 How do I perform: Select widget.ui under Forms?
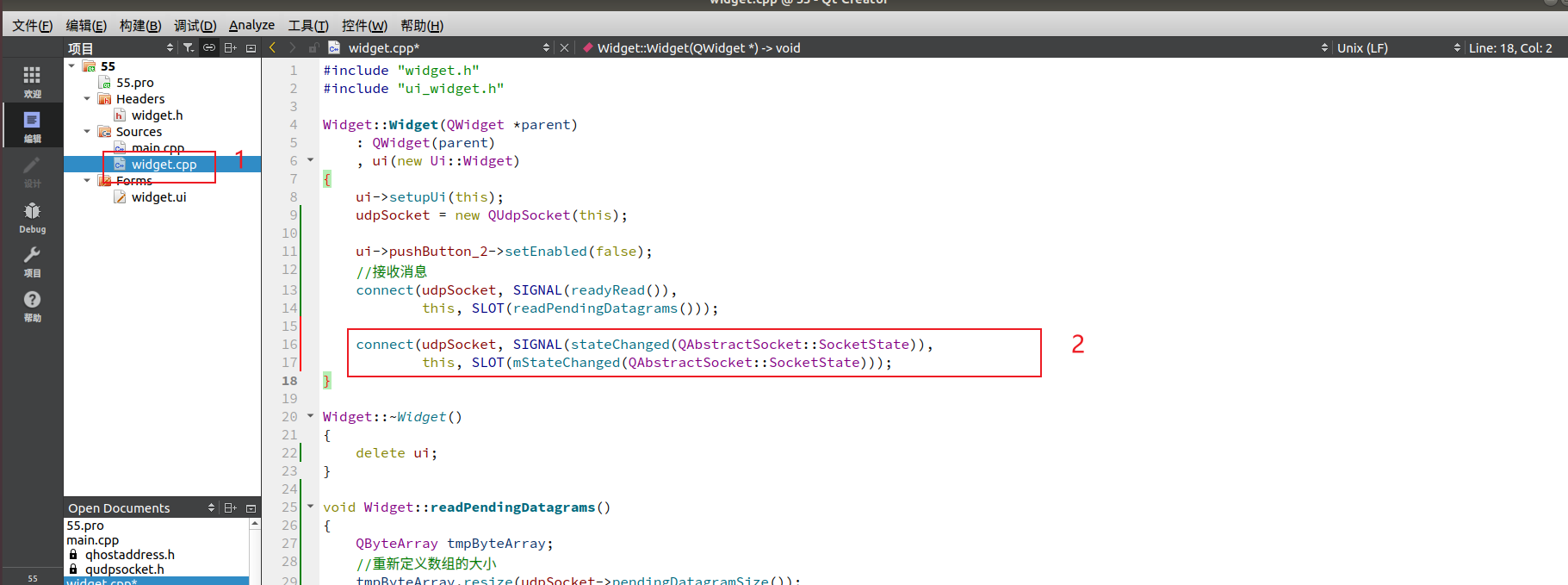point(158,197)
